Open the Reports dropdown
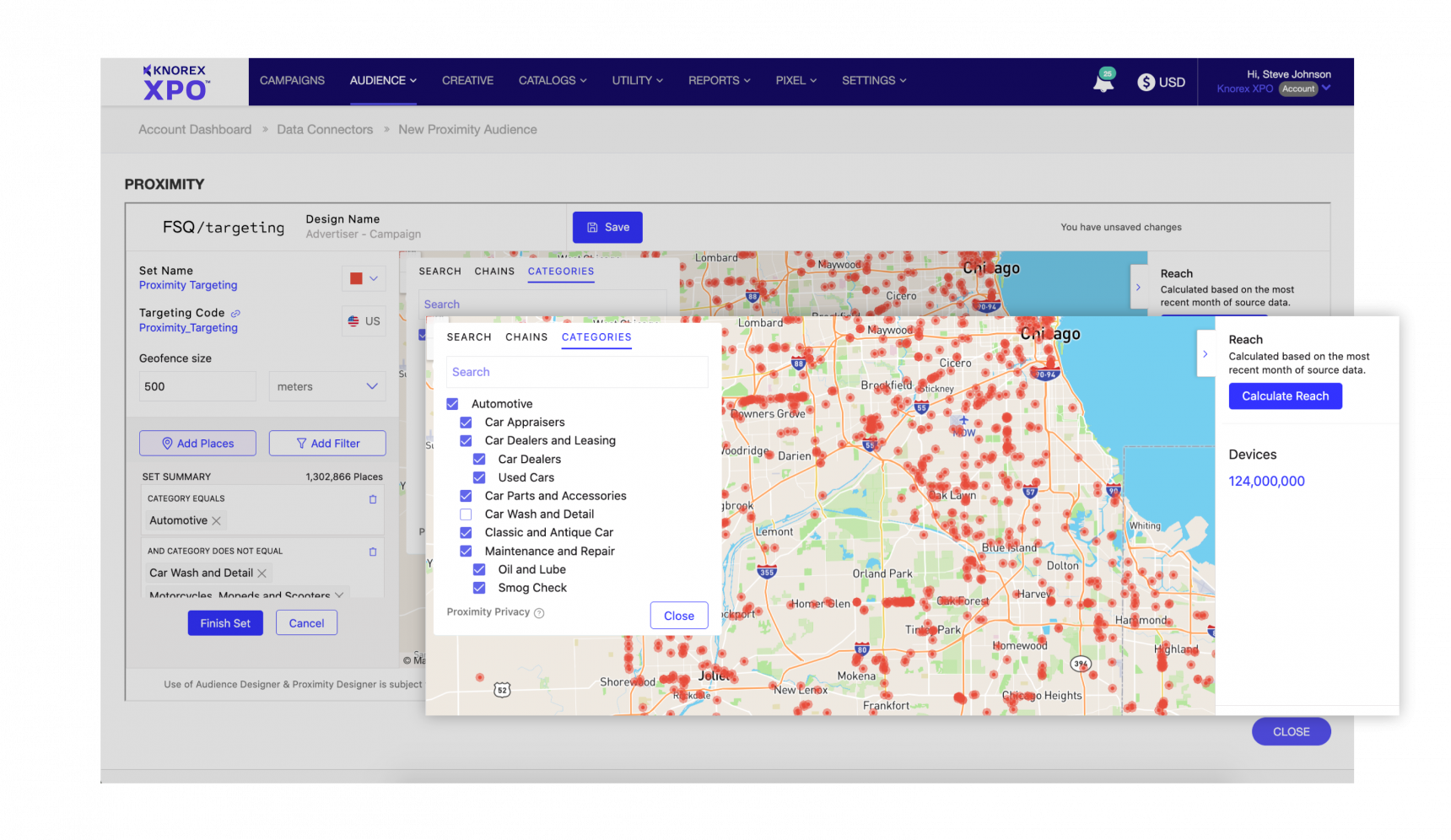This screenshot has height=840, width=1451. point(719,81)
